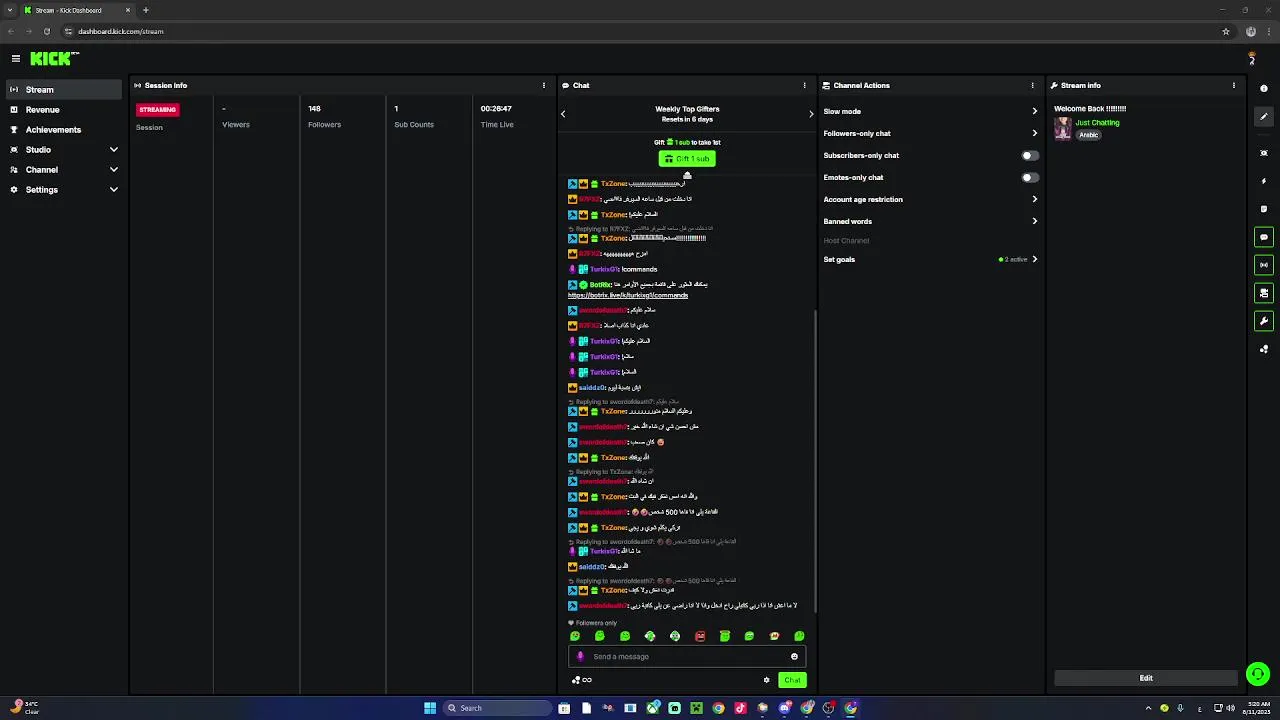1280x720 pixels.
Task: Open Stream info panel three-dot menu
Action: click(x=1233, y=85)
